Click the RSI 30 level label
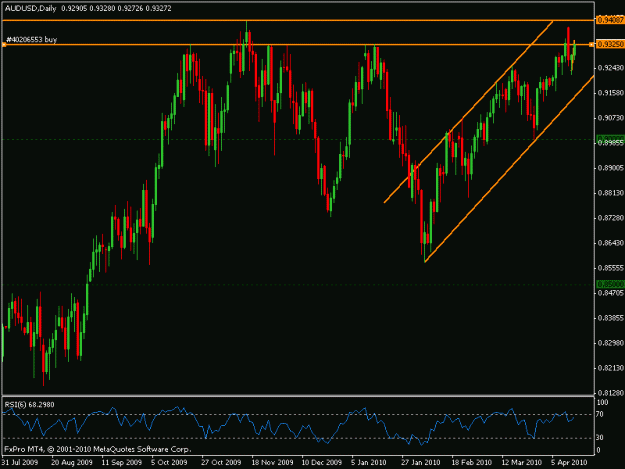 [600, 438]
